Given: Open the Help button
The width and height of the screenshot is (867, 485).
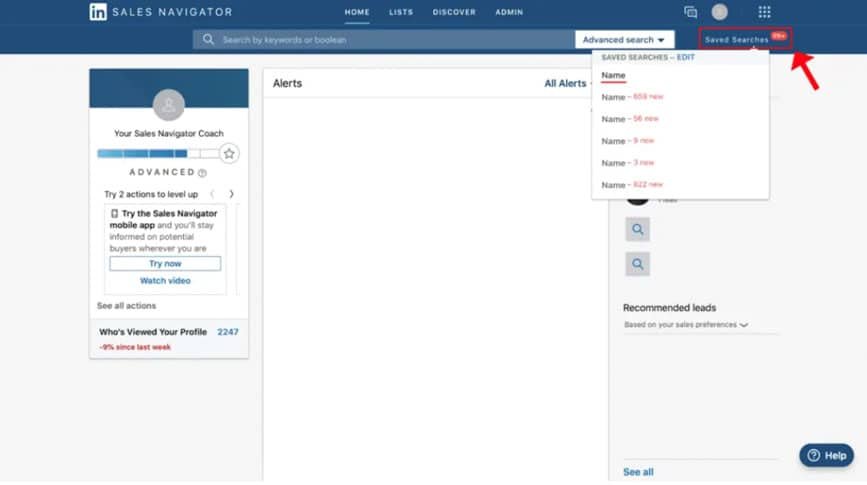Looking at the screenshot, I should [826, 455].
